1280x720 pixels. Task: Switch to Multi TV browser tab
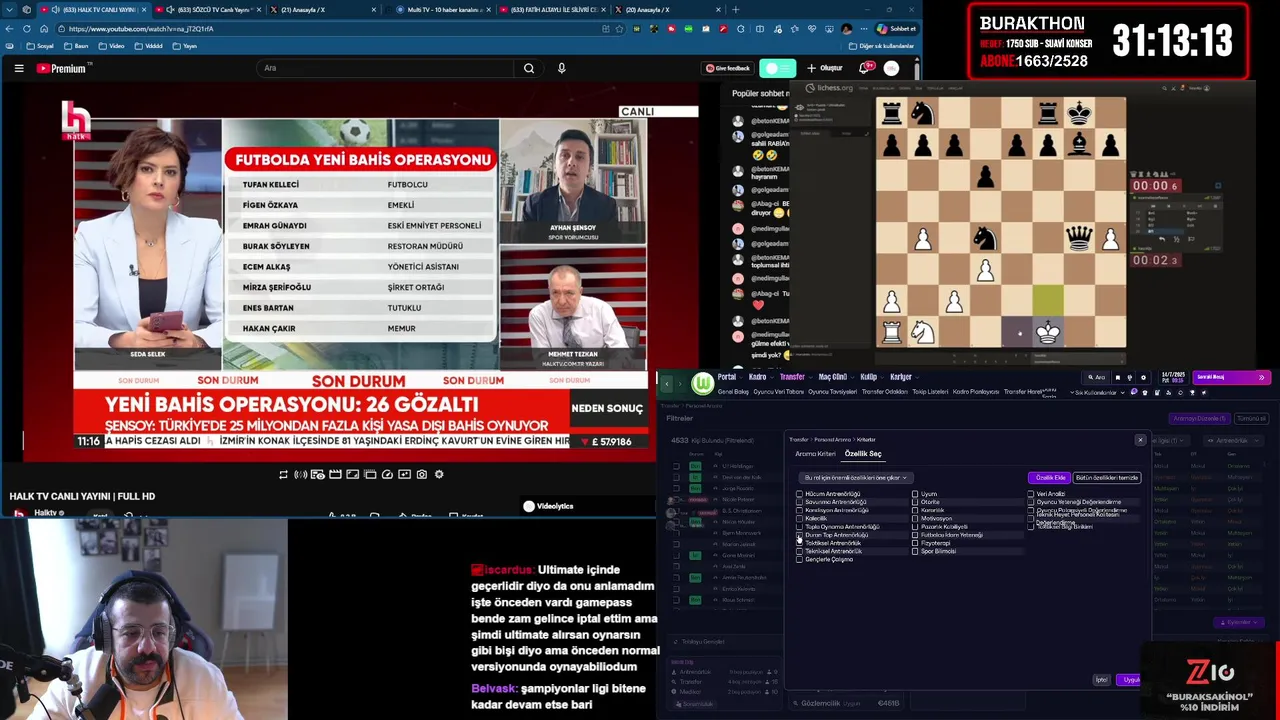(442, 10)
